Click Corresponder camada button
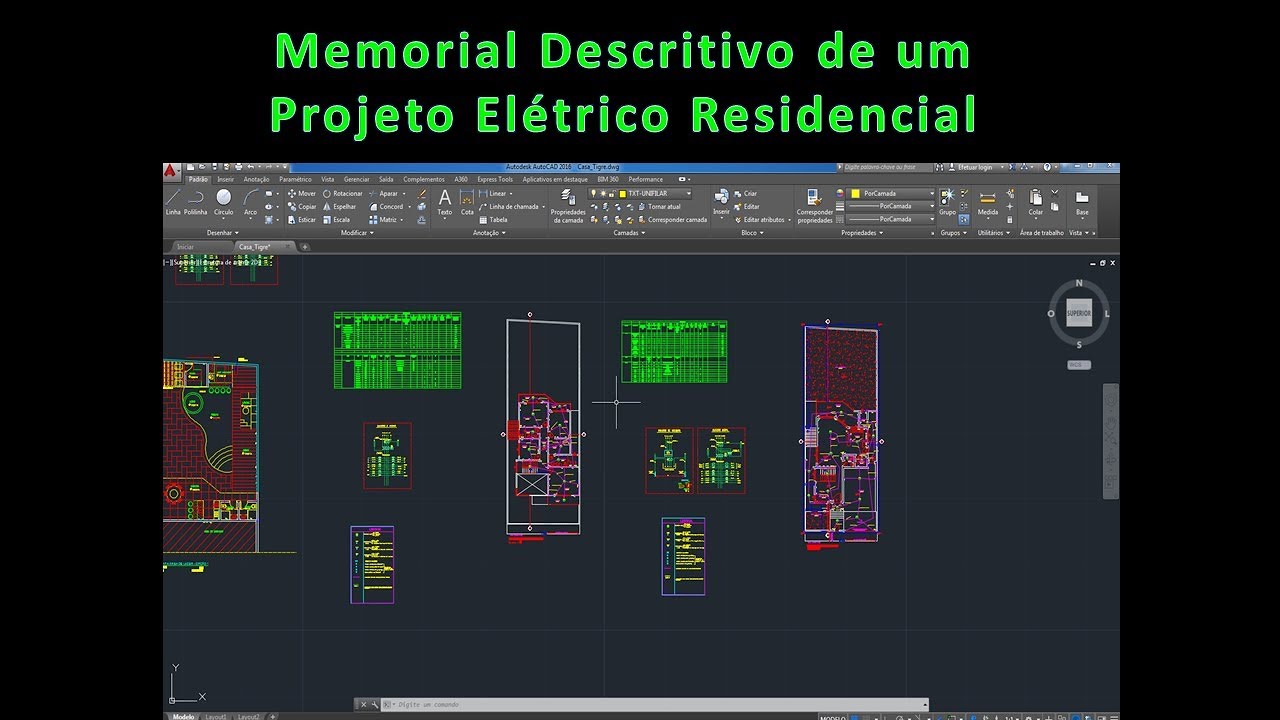Screen dimensions: 1280x720 point(671,219)
